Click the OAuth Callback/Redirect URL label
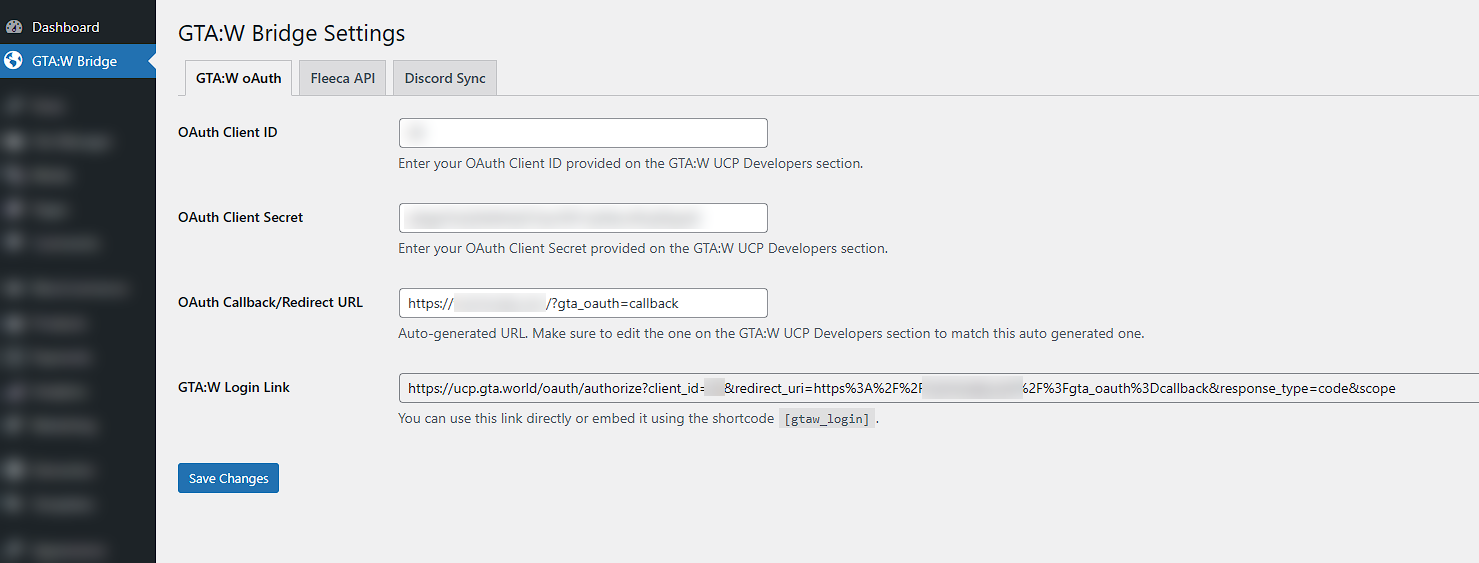1479x563 pixels. pos(270,302)
